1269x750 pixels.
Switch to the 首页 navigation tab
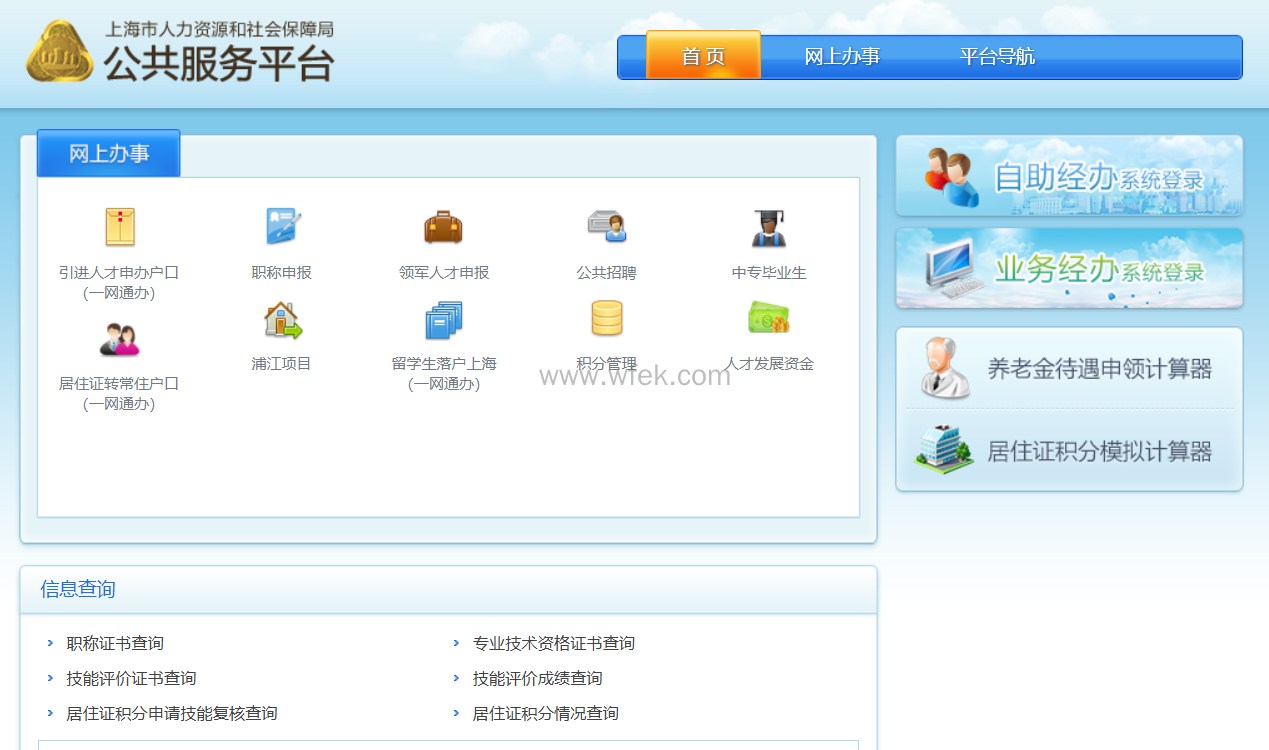tap(703, 56)
